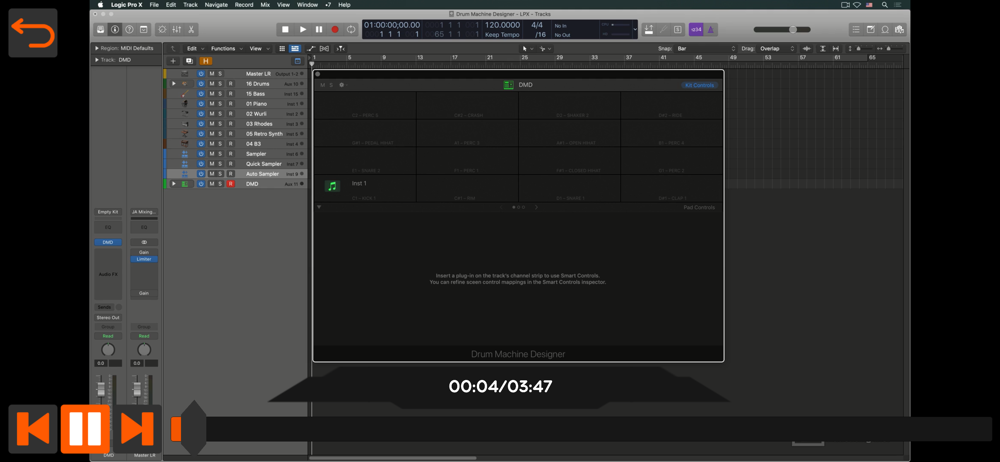Open the Record menu
Viewport: 1000px width, 462px height.
(x=244, y=4)
